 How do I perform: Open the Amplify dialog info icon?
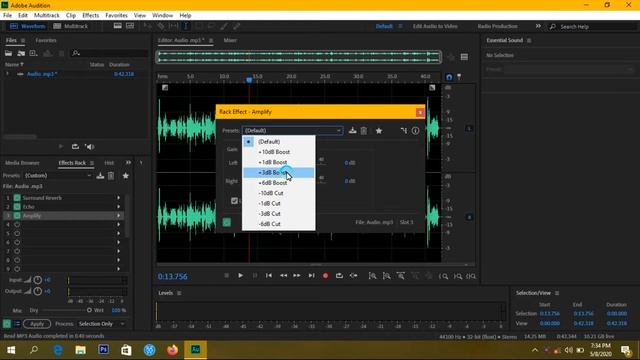[415, 131]
